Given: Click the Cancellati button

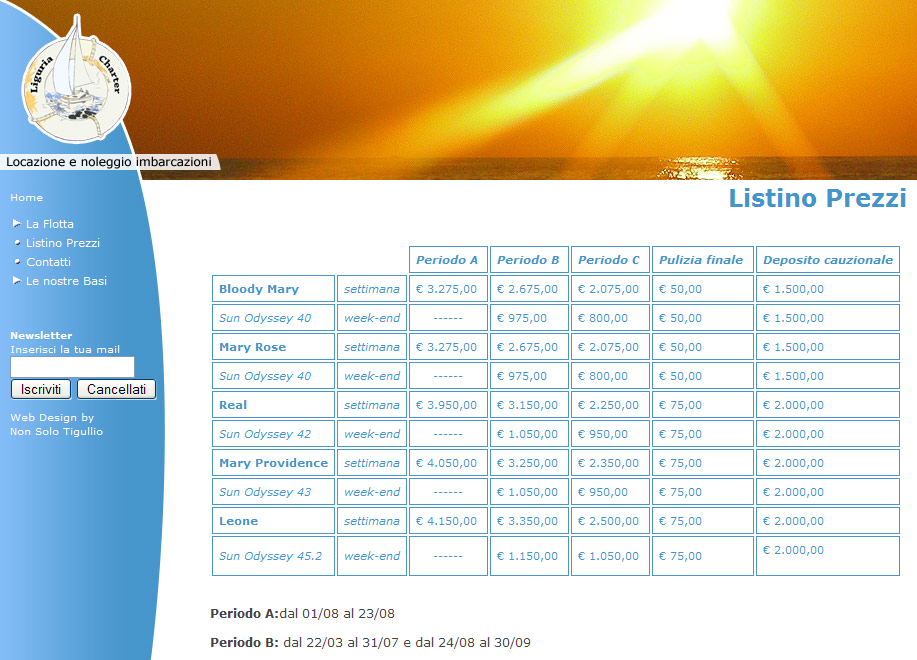Looking at the screenshot, I should [x=116, y=389].
